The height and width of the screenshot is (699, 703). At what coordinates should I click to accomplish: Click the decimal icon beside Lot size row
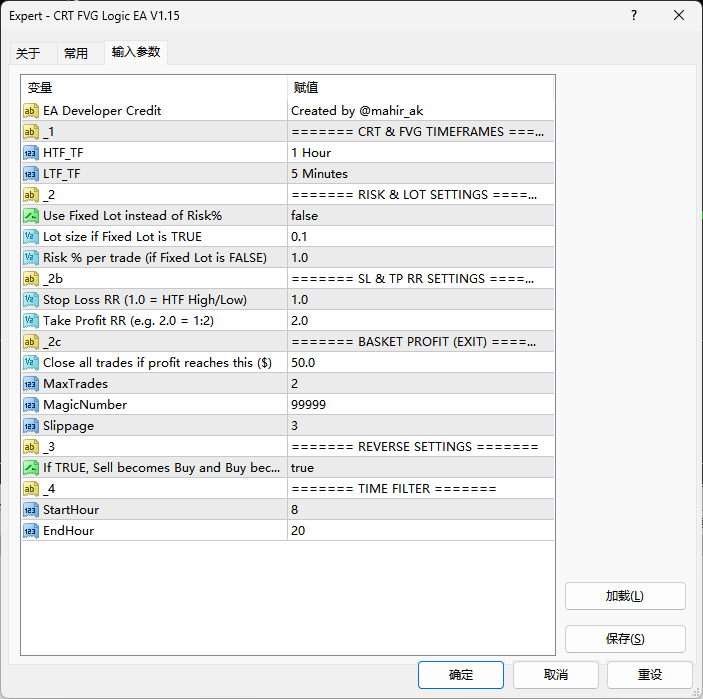click(31, 237)
